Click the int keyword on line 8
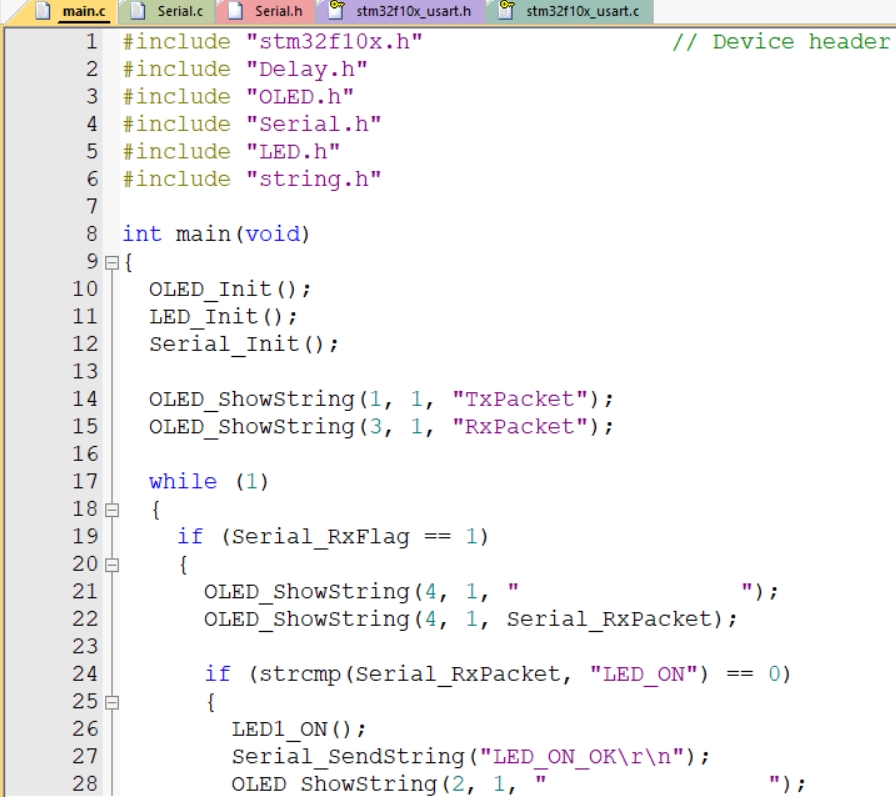 coord(142,234)
